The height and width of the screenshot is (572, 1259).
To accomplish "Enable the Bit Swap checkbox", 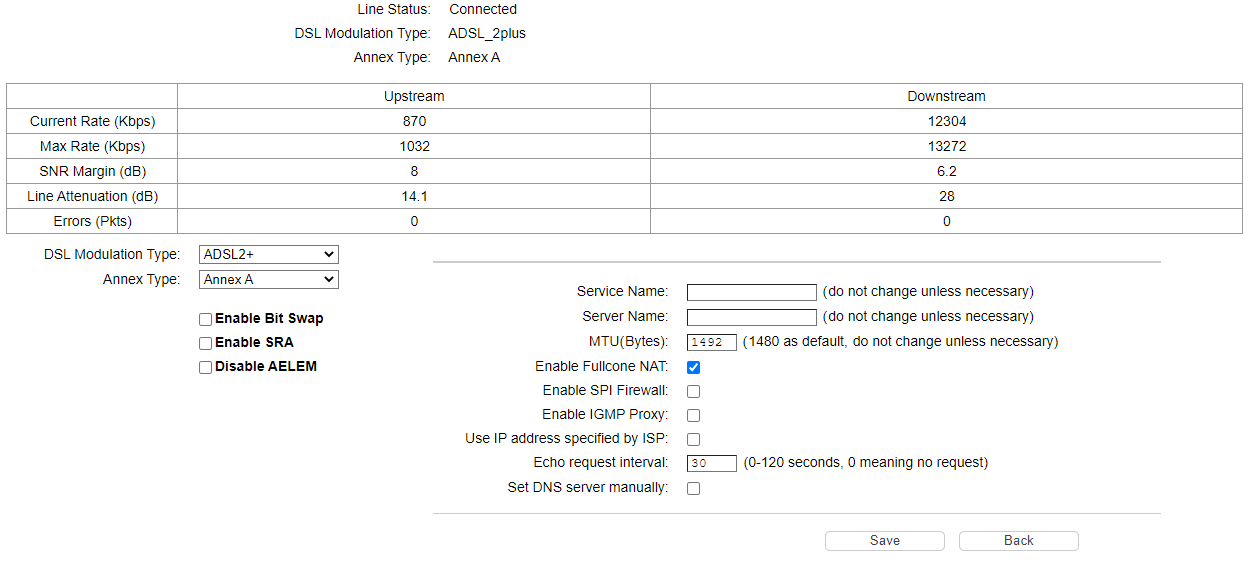I will click(205, 319).
